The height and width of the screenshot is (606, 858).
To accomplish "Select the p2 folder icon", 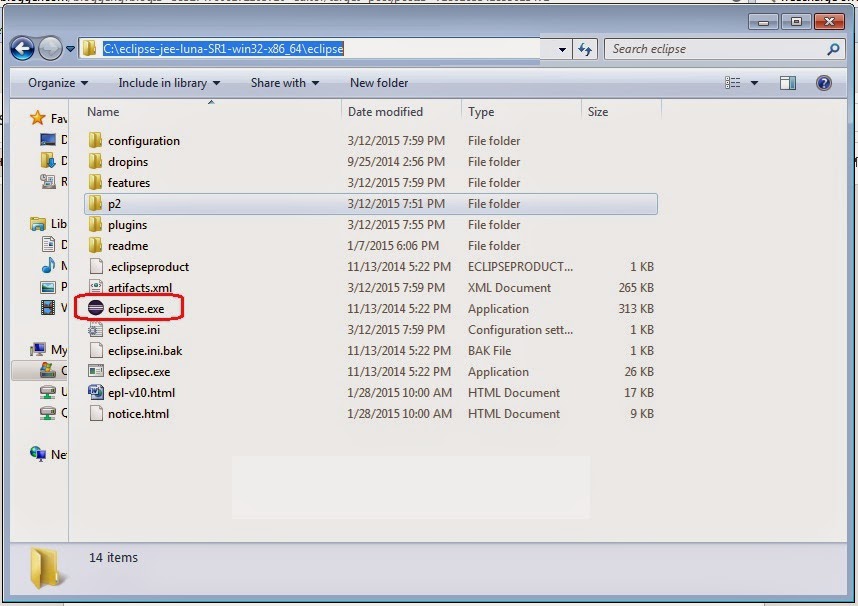I will (x=95, y=203).
